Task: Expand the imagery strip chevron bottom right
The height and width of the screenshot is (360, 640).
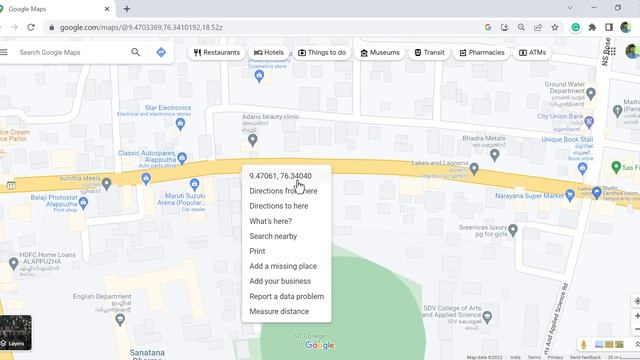Action: (637, 344)
